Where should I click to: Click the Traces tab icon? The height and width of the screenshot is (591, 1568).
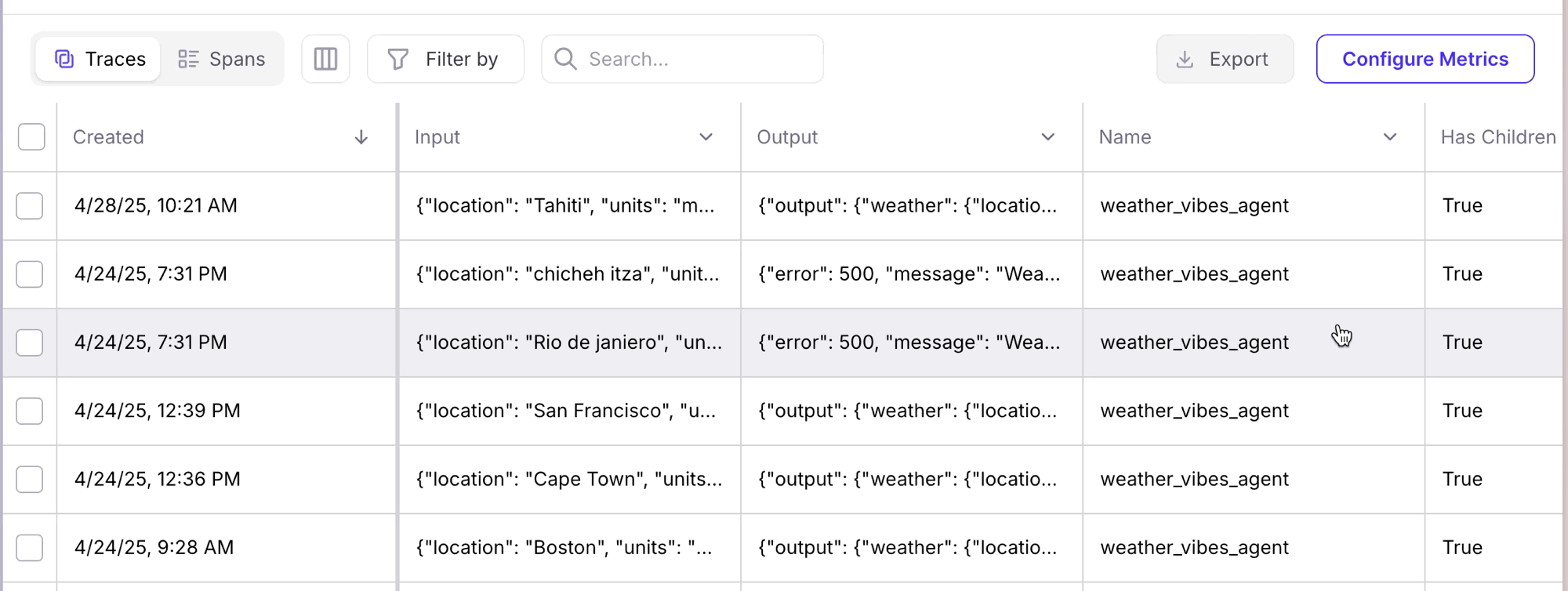tap(64, 59)
